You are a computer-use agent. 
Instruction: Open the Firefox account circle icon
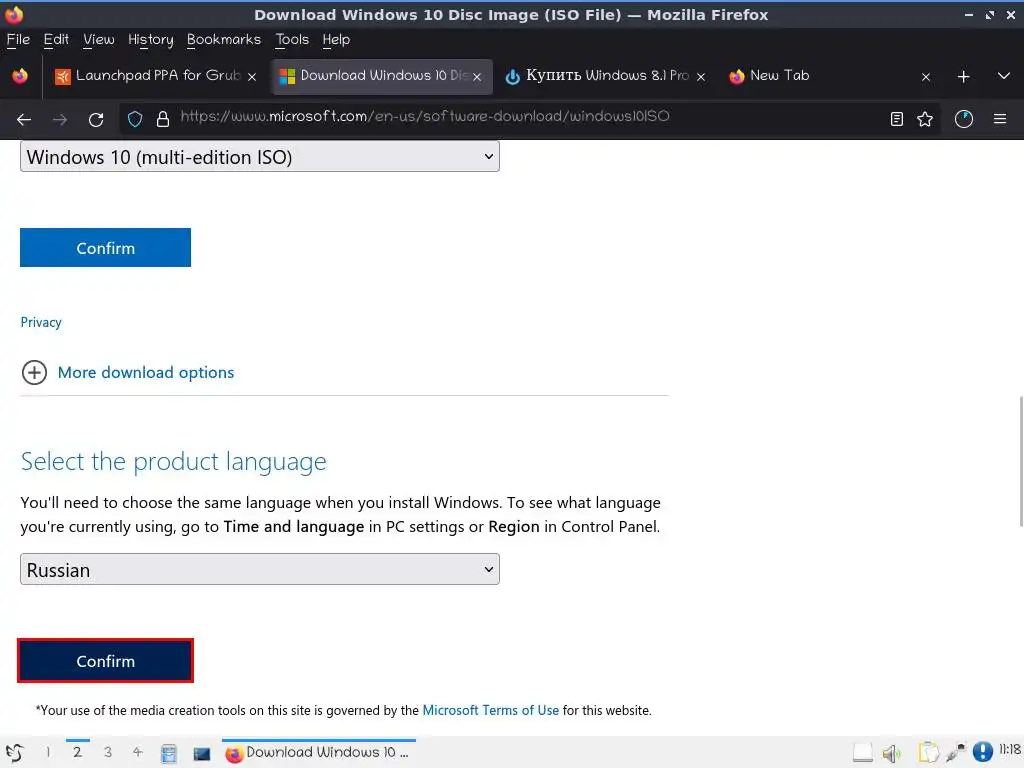964,119
